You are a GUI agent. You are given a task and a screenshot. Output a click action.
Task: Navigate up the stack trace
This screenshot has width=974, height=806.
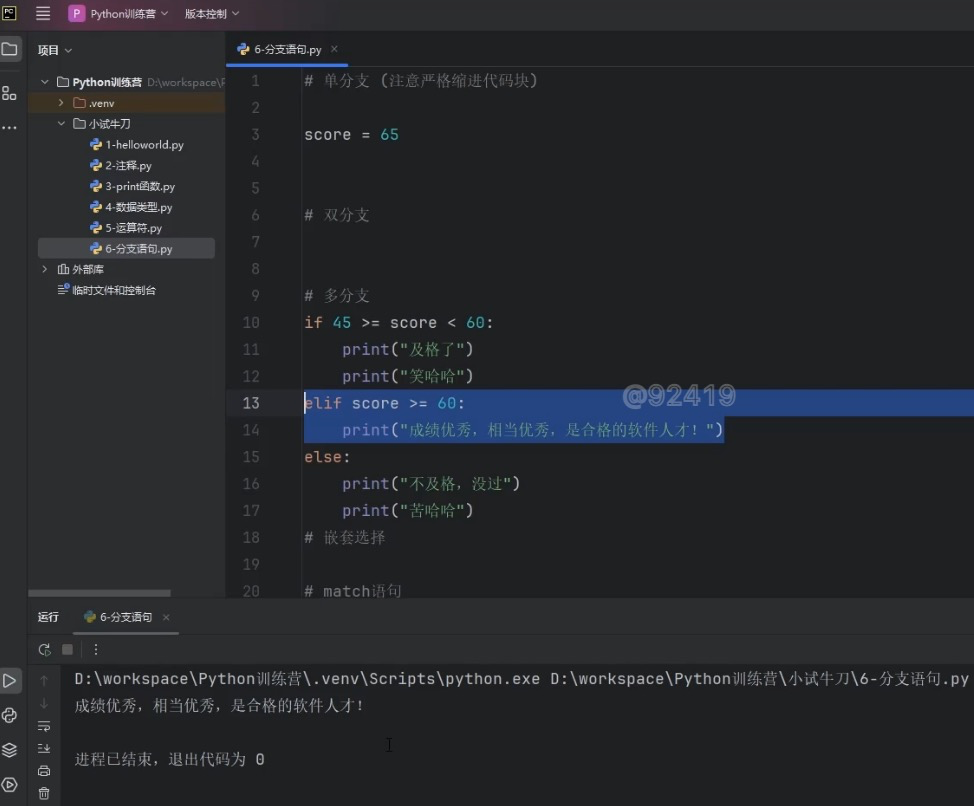click(x=44, y=681)
